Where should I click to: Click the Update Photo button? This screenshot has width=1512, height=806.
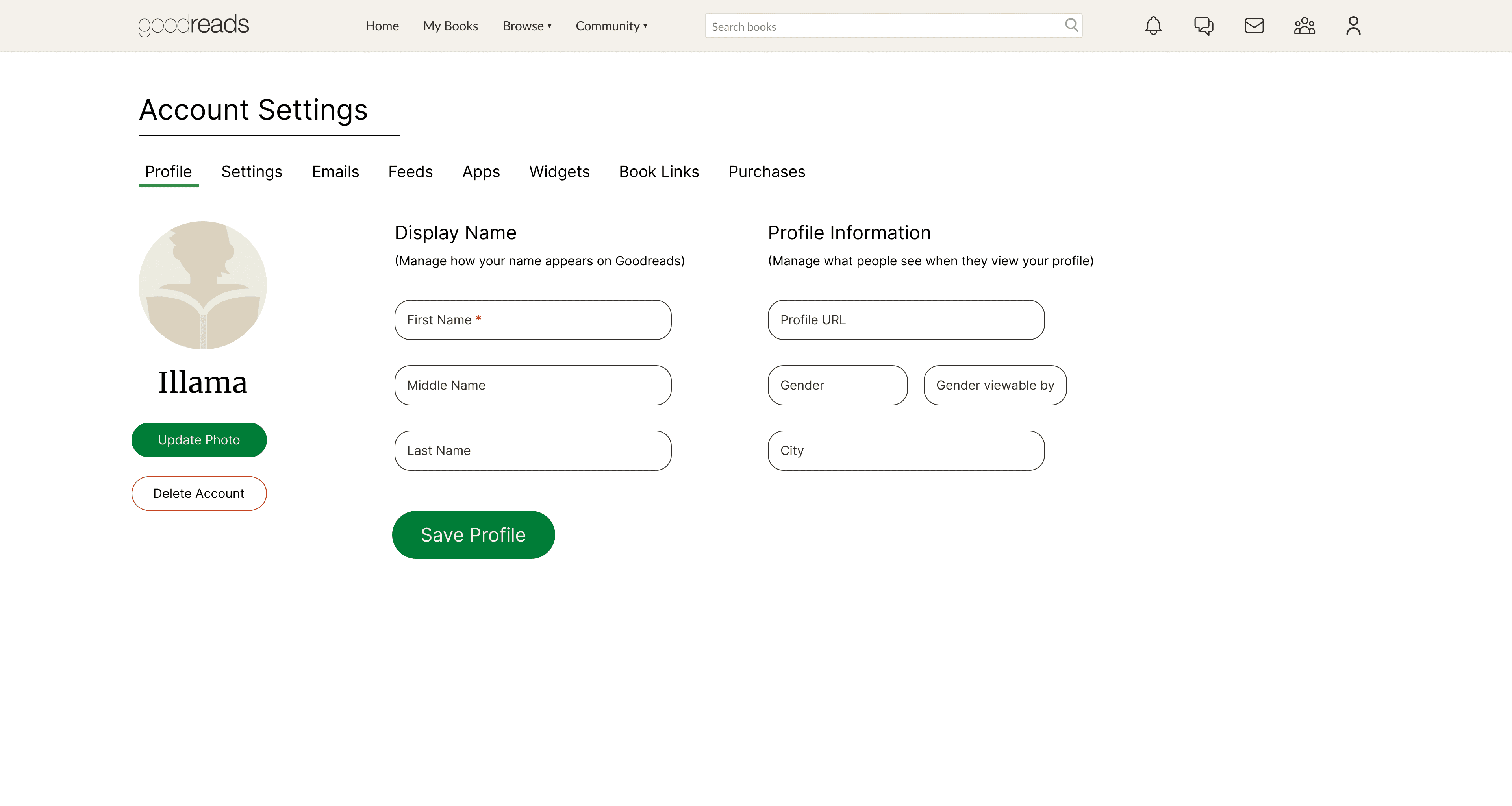click(199, 440)
